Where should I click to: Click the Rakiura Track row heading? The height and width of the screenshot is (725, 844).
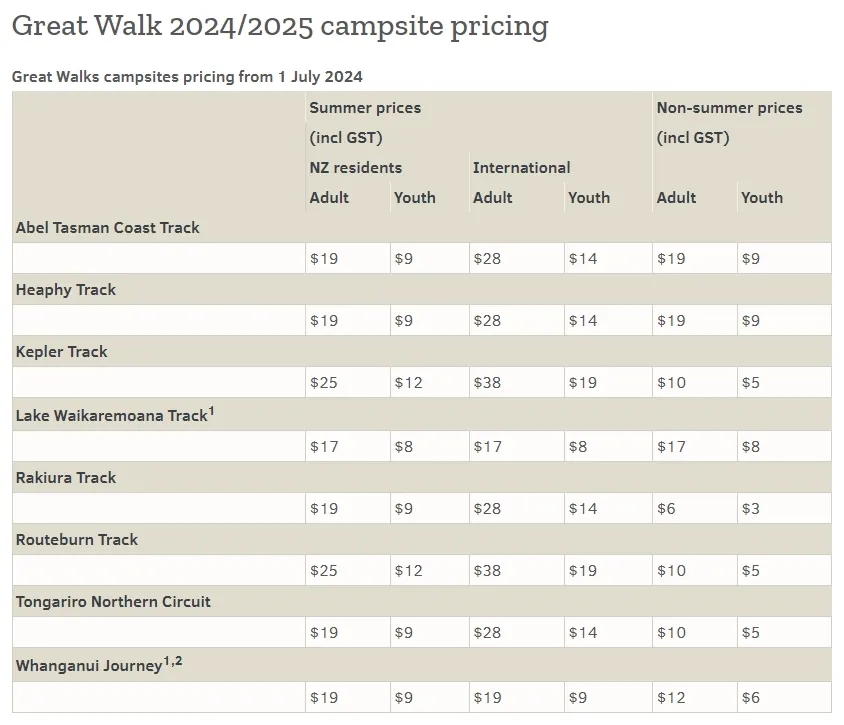[x=66, y=478]
